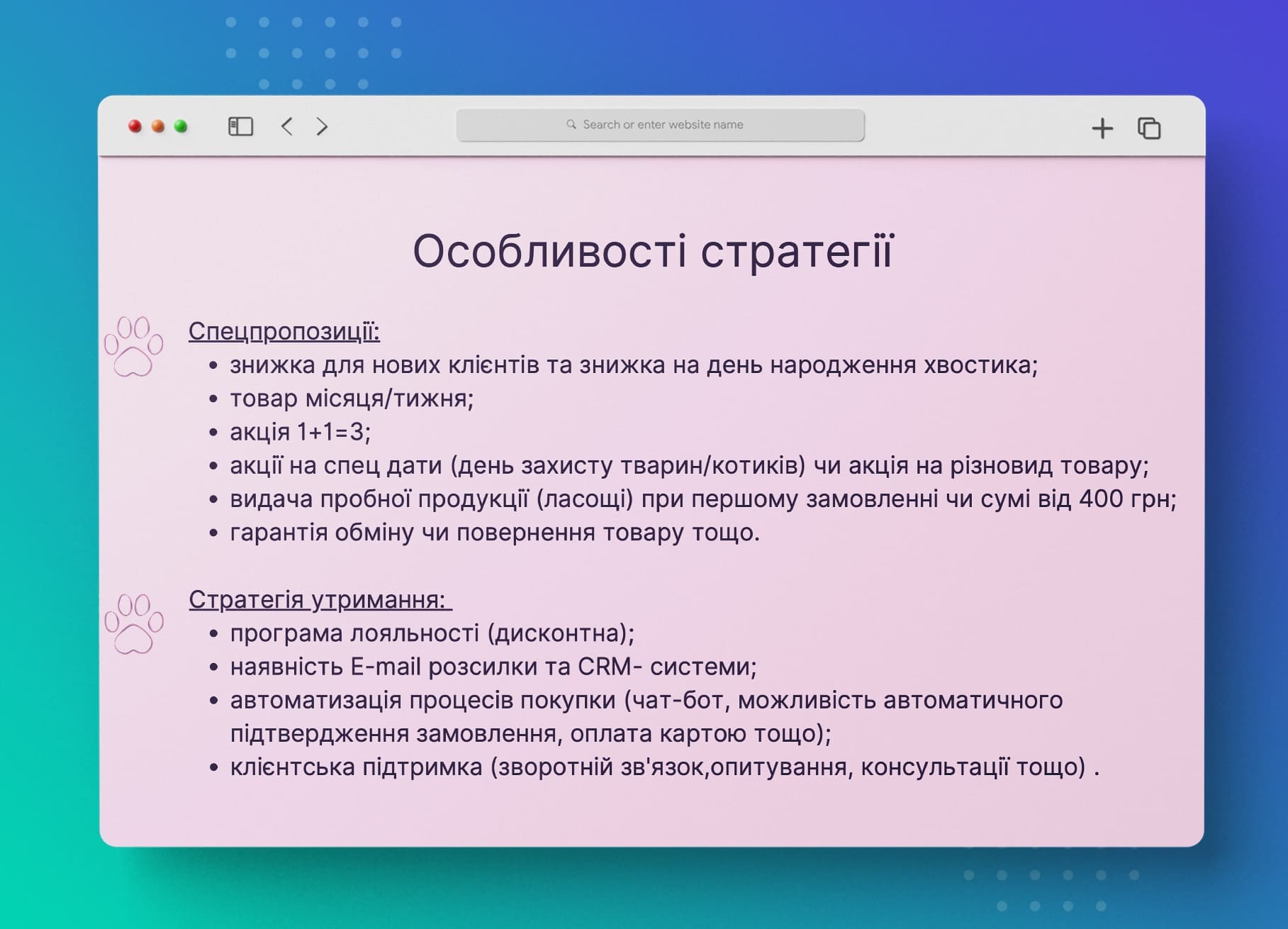Open the Спецпропозиції underlined link

point(285,330)
